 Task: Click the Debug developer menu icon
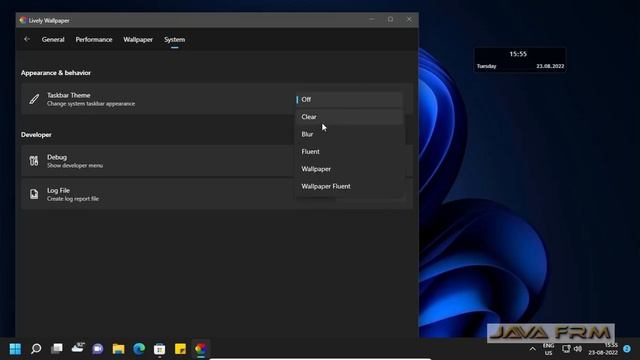coord(34,161)
